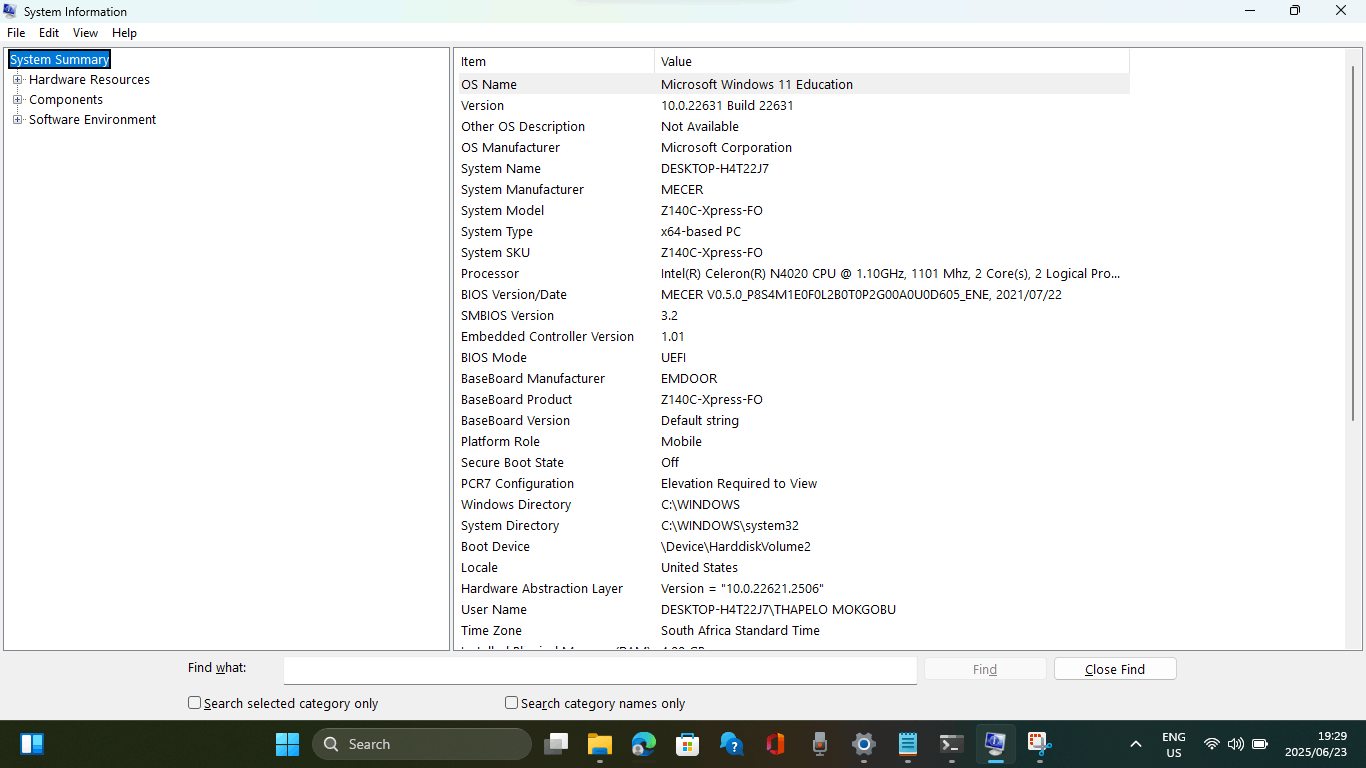The height and width of the screenshot is (768, 1366).
Task: Open Notepad from the taskbar
Action: [907, 744]
